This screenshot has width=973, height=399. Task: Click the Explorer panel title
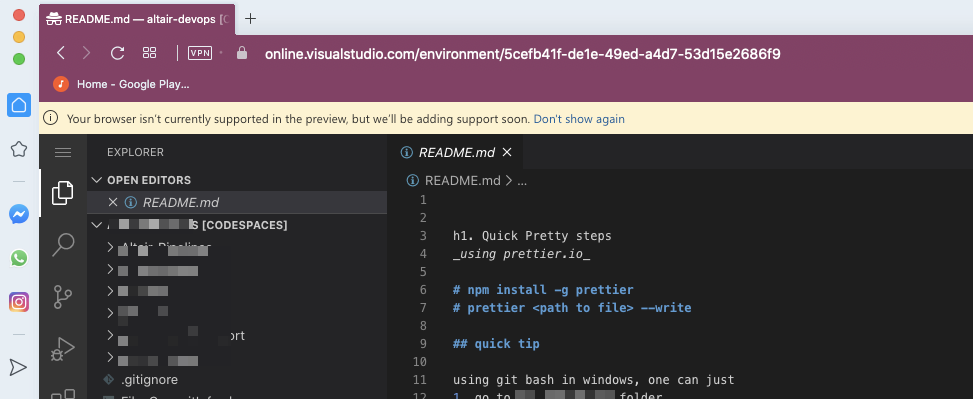click(x=135, y=152)
